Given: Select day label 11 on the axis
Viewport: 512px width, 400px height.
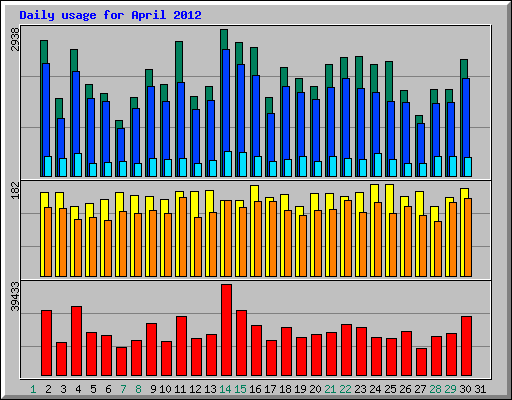Looking at the screenshot, I should [x=180, y=389].
